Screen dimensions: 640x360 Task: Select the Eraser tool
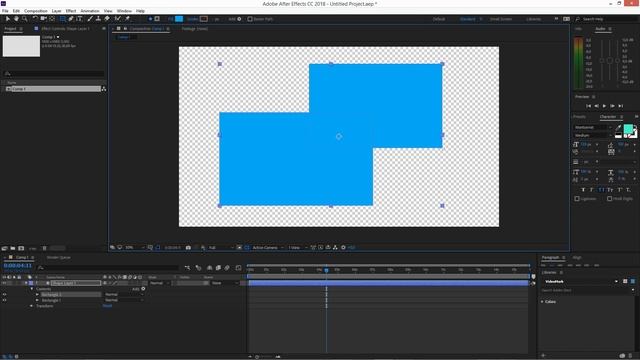click(x=107, y=19)
